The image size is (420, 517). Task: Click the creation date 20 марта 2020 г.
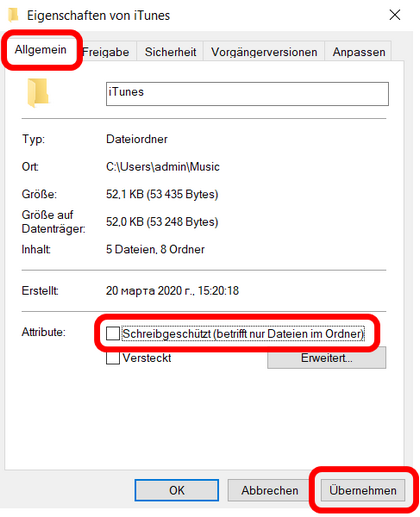pyautogui.click(x=150, y=291)
